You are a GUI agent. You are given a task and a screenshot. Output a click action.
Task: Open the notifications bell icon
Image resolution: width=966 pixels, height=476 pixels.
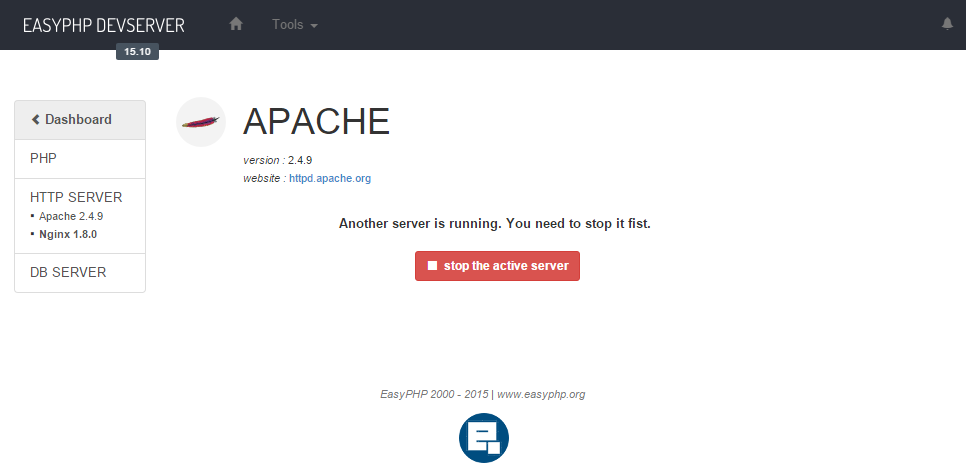click(948, 24)
